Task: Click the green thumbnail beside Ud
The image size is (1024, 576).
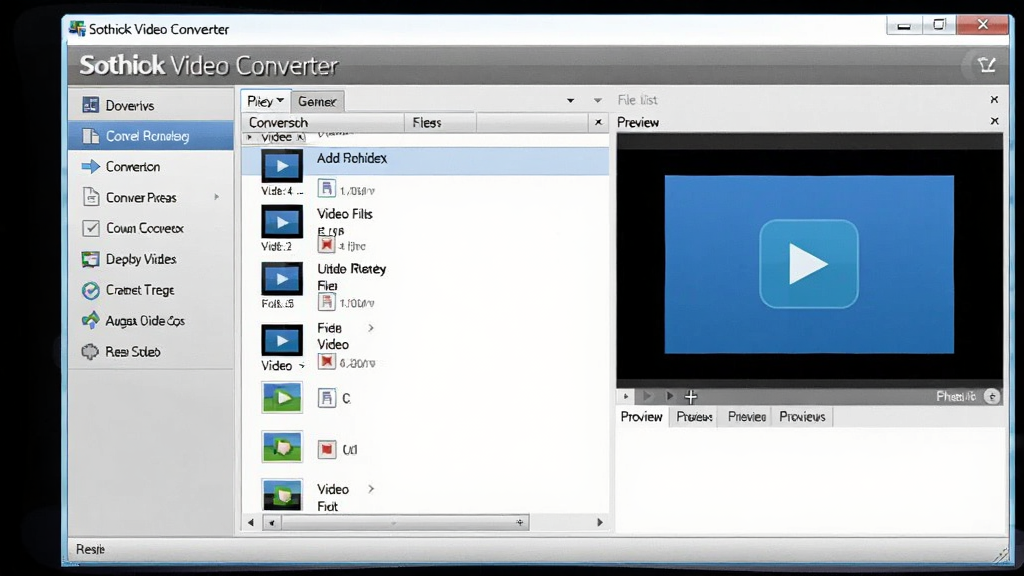Action: tap(282, 447)
